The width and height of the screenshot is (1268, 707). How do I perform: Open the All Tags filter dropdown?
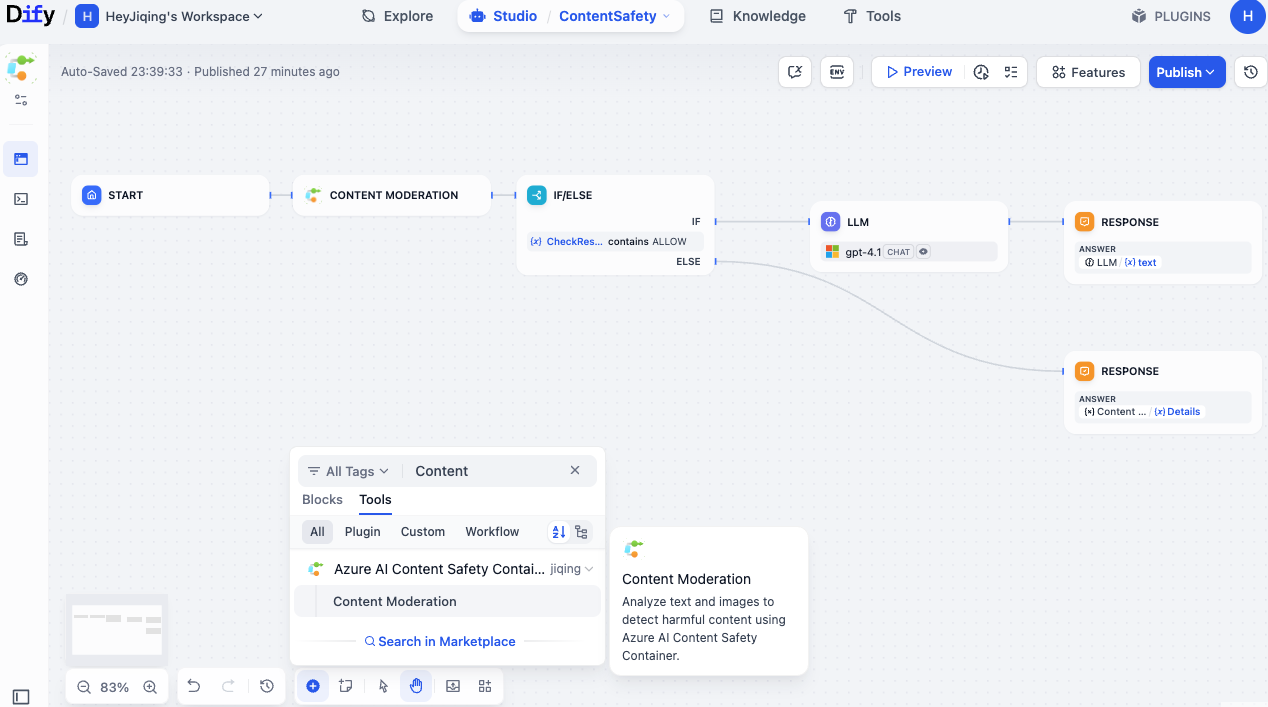coord(341,471)
